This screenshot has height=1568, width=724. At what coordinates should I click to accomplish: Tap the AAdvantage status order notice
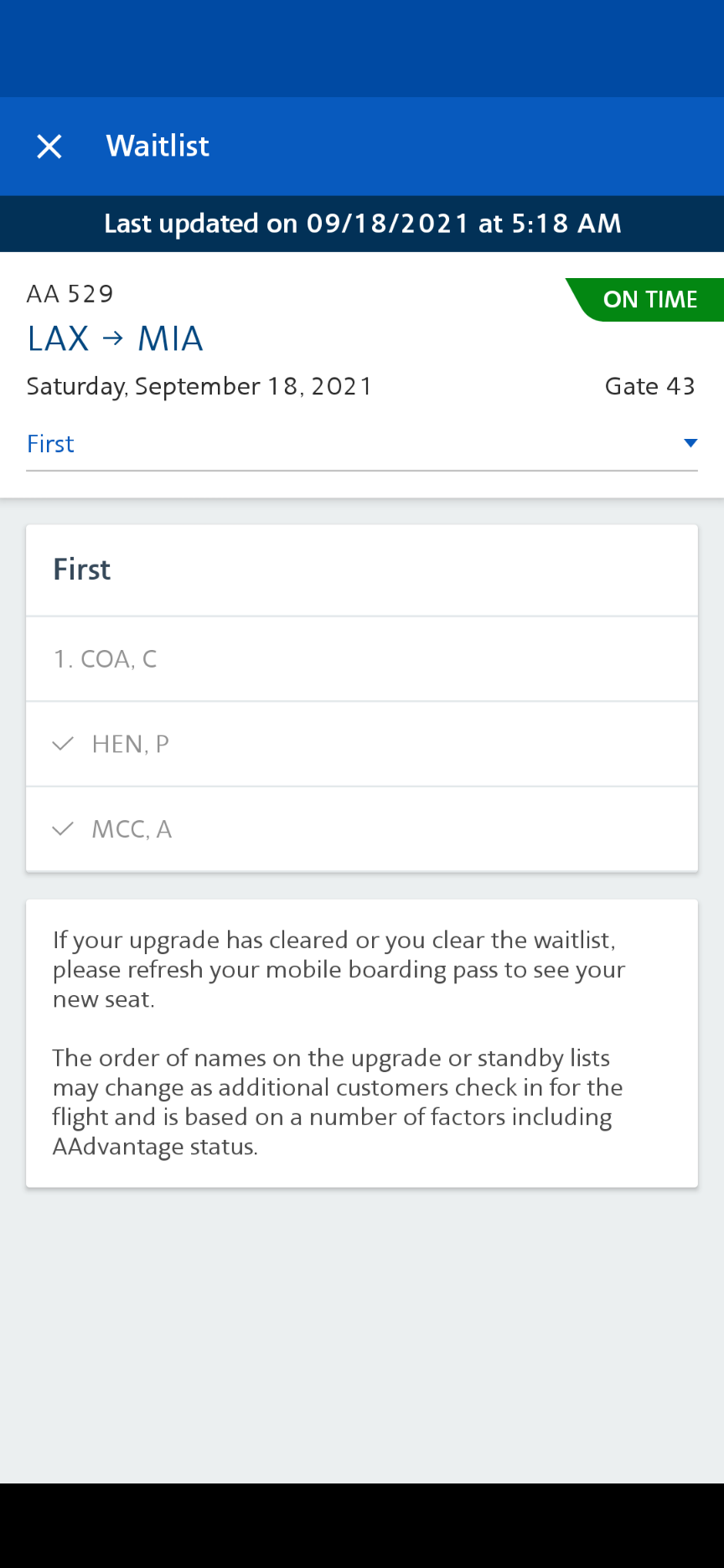point(338,1102)
